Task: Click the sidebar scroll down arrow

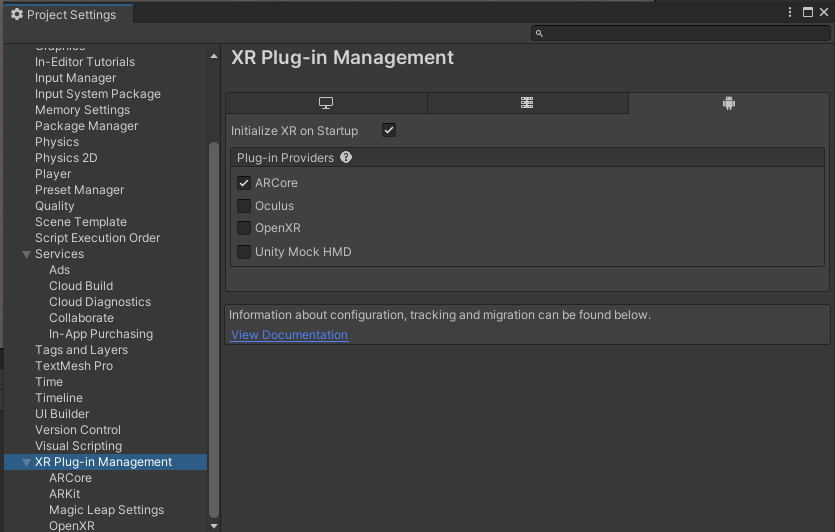Action: coord(214,526)
